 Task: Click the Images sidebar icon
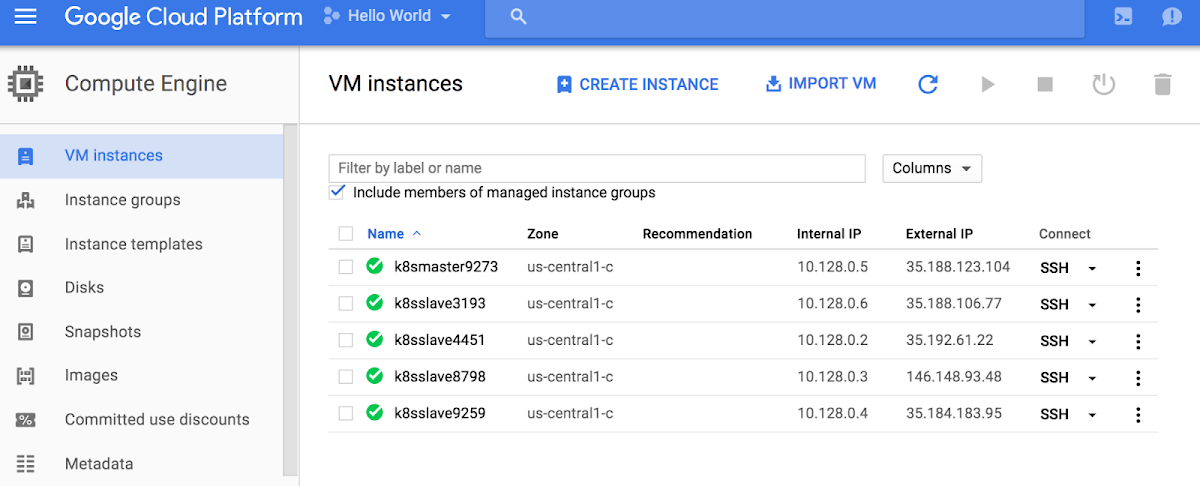pos(26,376)
